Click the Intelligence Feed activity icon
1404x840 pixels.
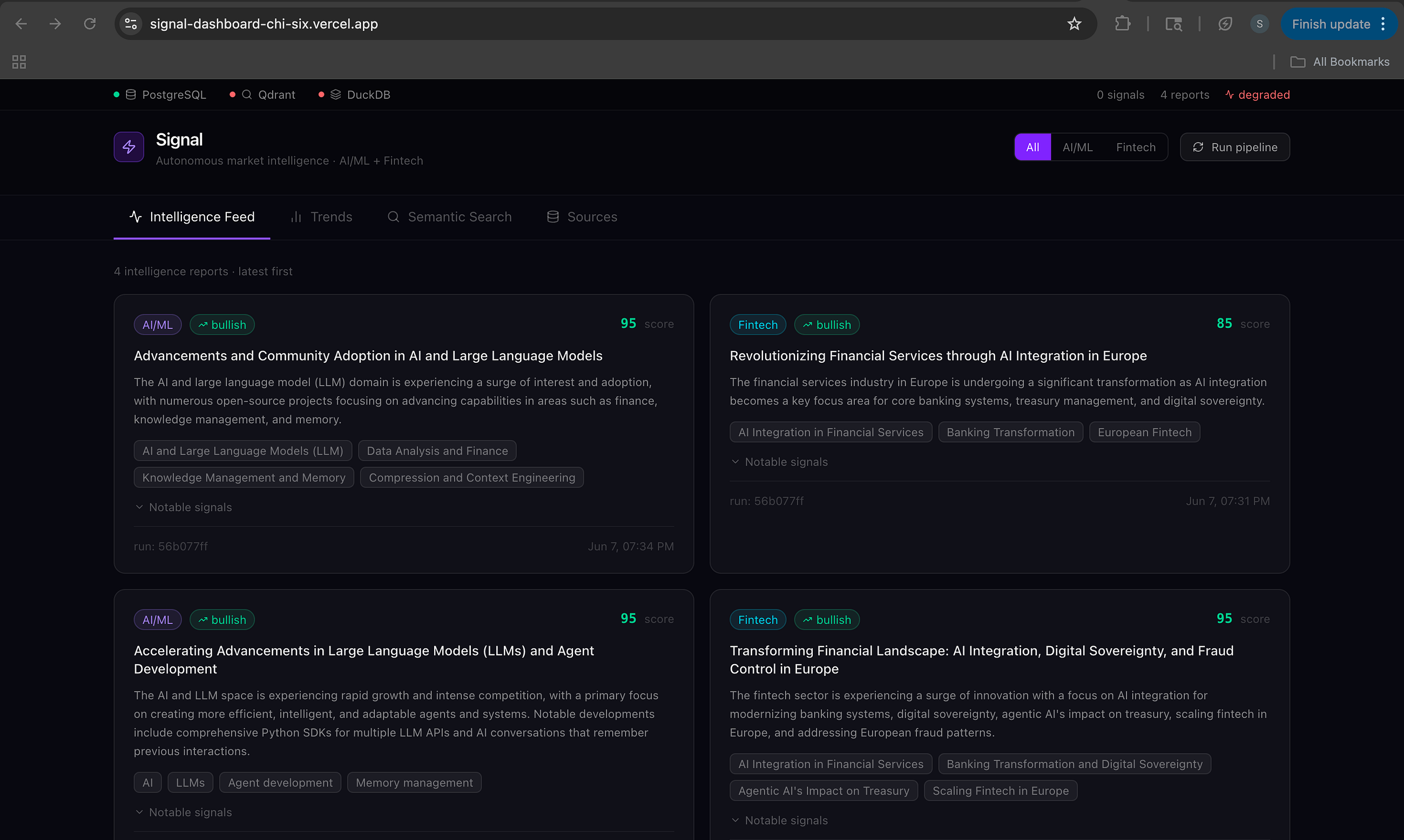pyautogui.click(x=136, y=217)
